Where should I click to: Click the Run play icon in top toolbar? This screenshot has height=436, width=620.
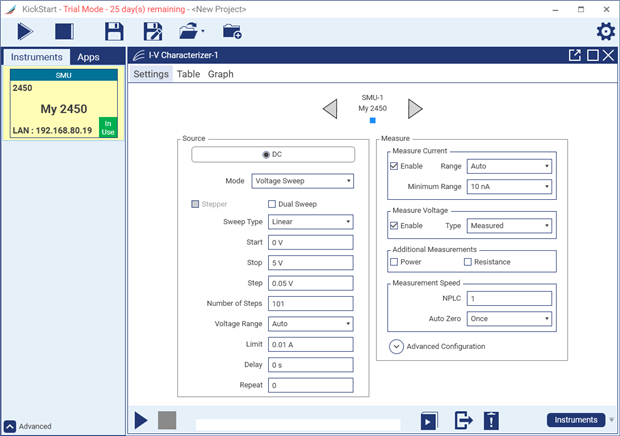[x=25, y=31]
